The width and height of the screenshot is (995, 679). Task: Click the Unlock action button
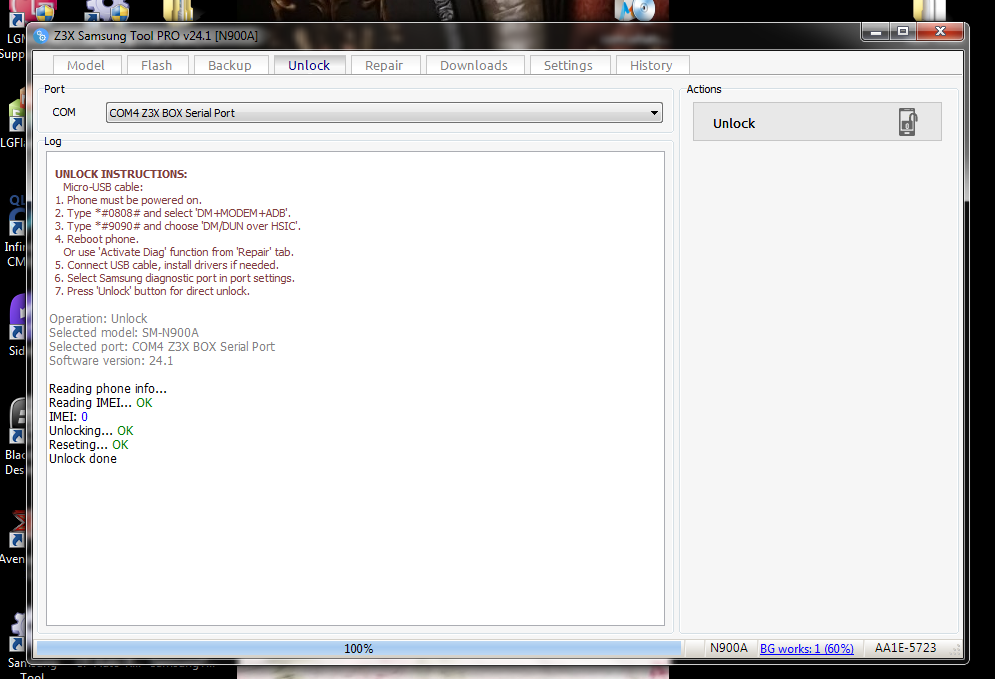(x=817, y=122)
